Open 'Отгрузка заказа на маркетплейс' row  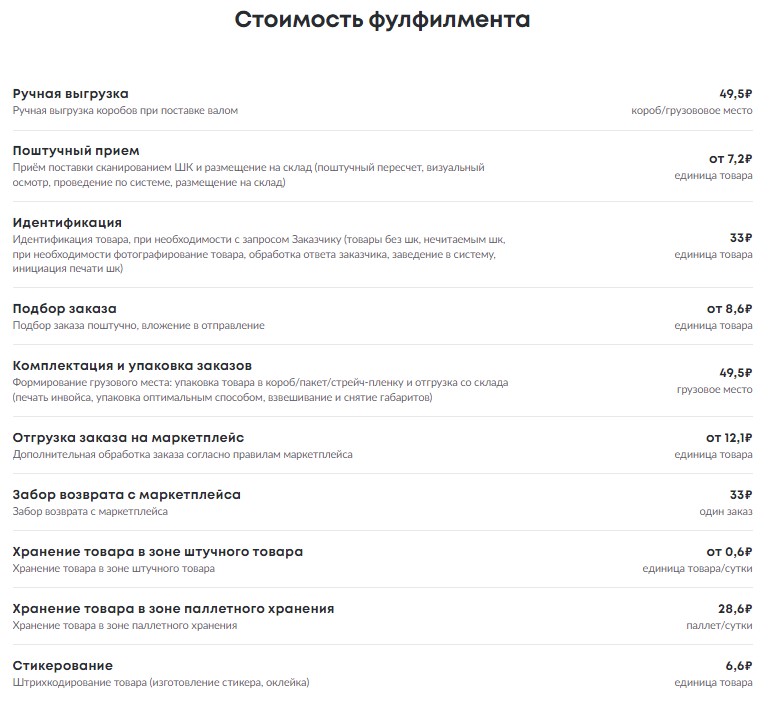[383, 445]
